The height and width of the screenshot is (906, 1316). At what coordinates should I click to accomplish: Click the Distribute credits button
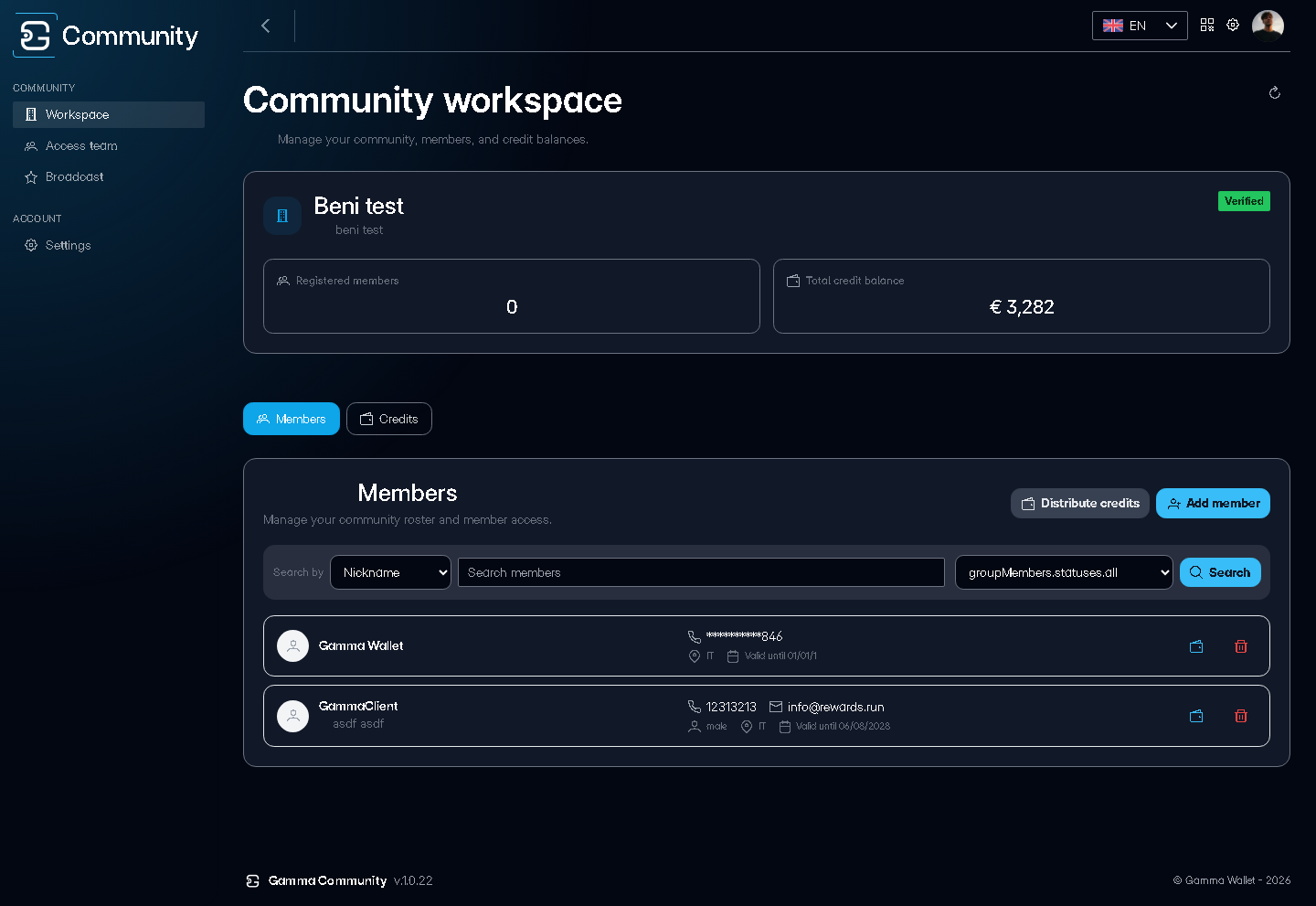point(1080,504)
